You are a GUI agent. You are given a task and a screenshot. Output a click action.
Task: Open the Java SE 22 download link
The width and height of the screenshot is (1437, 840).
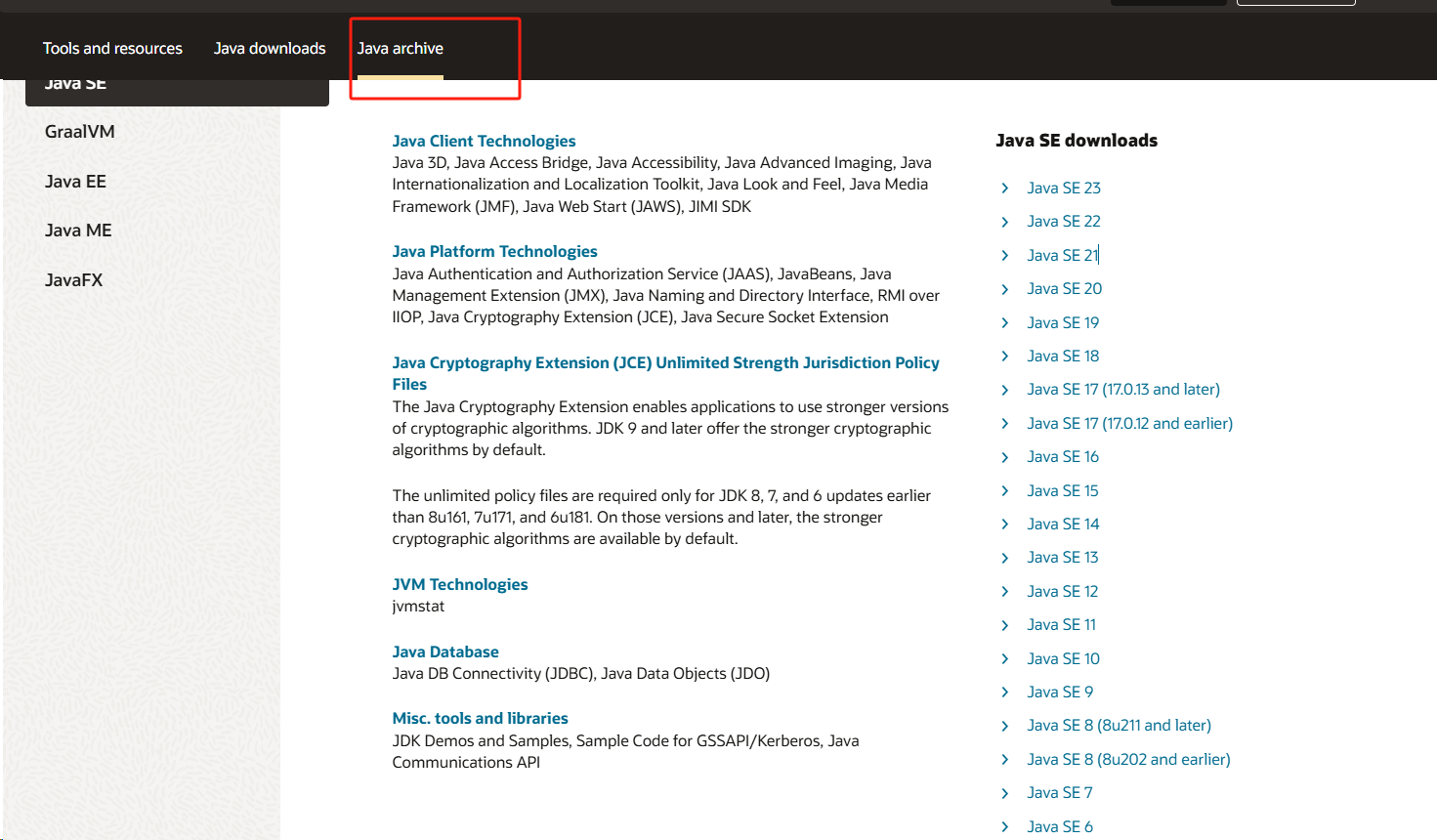tap(1064, 221)
